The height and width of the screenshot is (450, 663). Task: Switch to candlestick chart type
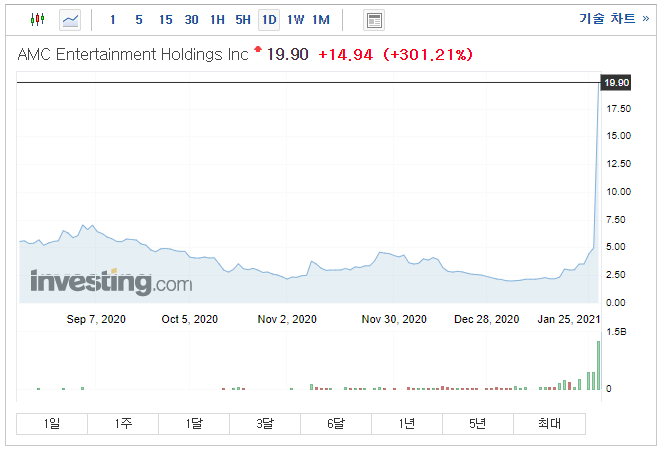[x=37, y=19]
